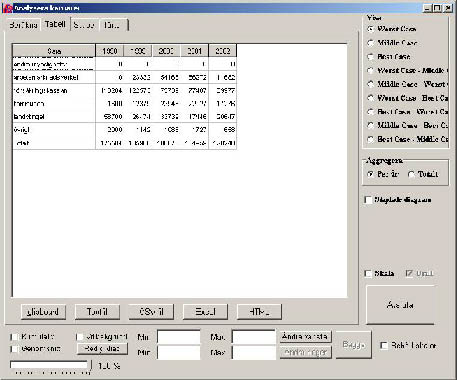Open the fourth tab in the tab strip
The image size is (457, 380).
point(113,25)
